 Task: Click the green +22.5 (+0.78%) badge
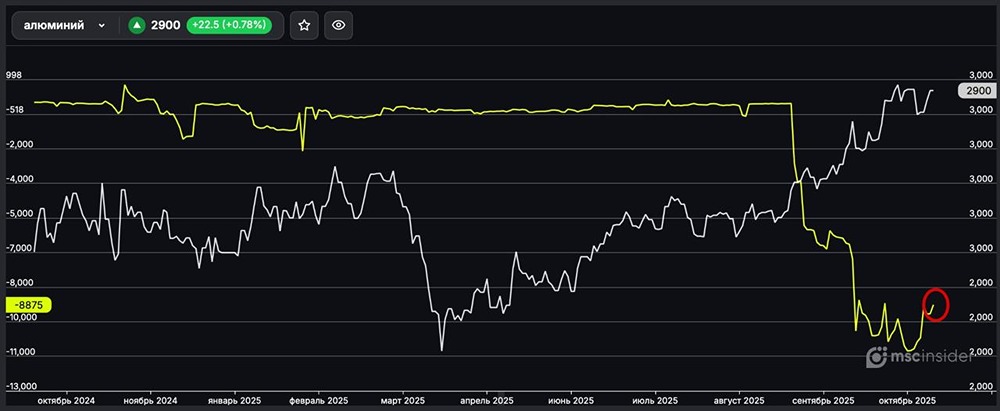coord(232,26)
